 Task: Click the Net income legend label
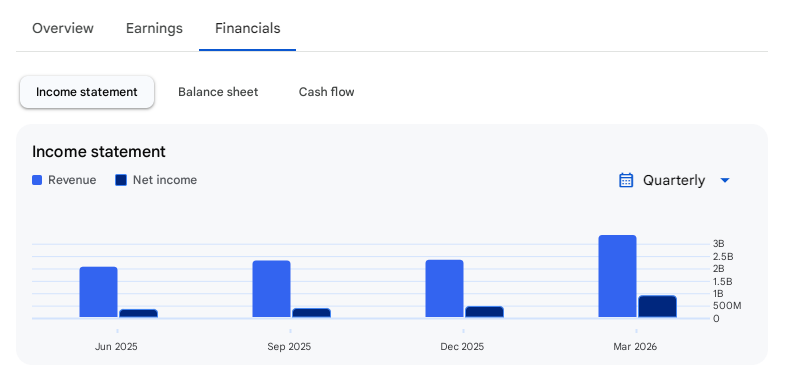pos(165,180)
